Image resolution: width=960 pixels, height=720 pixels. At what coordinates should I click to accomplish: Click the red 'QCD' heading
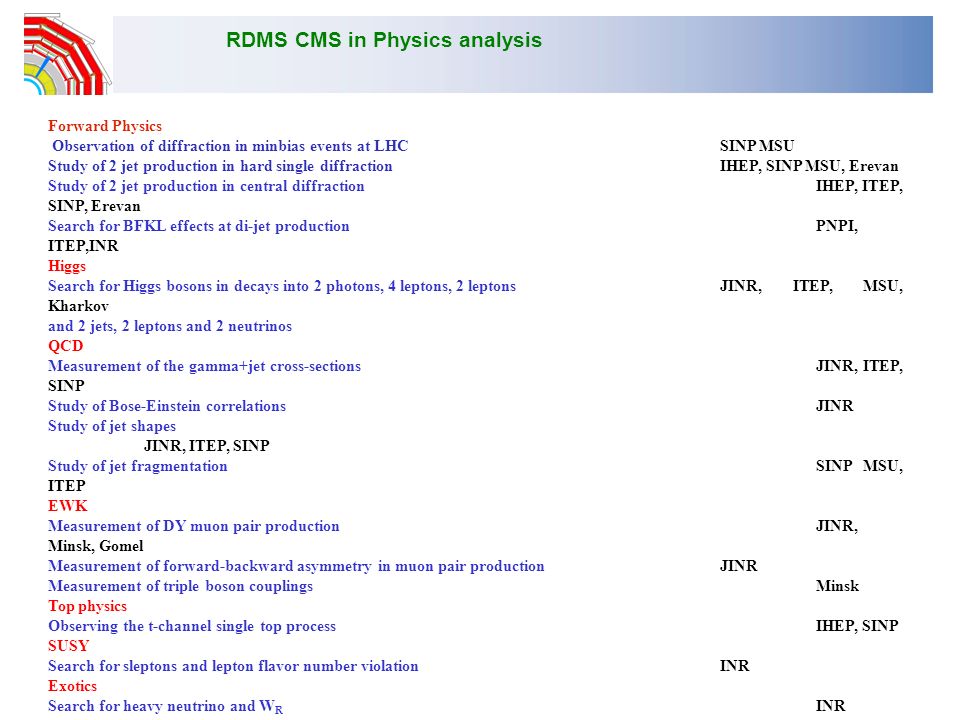(x=66, y=346)
